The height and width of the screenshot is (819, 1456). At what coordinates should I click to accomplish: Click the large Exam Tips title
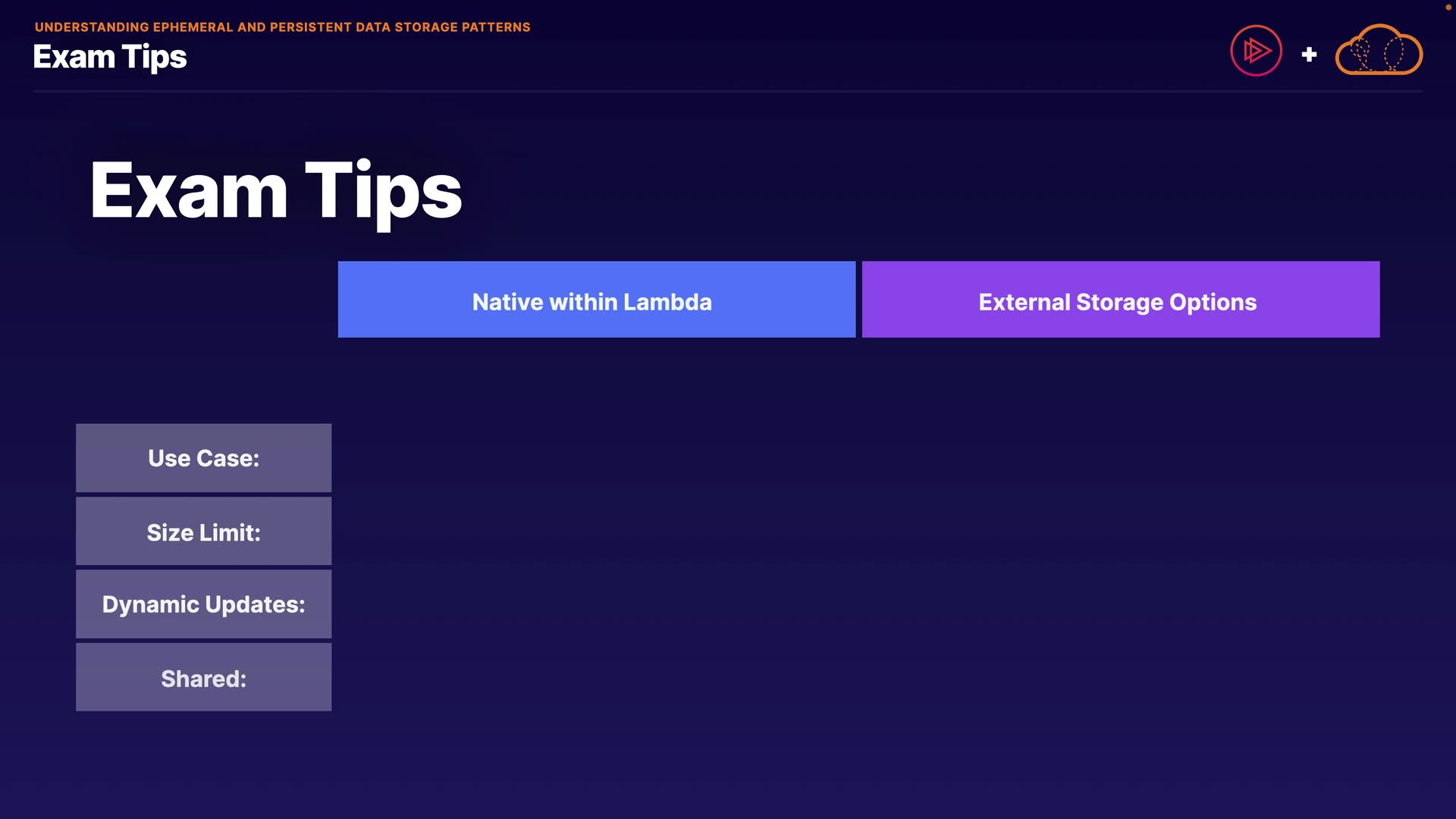(x=275, y=191)
